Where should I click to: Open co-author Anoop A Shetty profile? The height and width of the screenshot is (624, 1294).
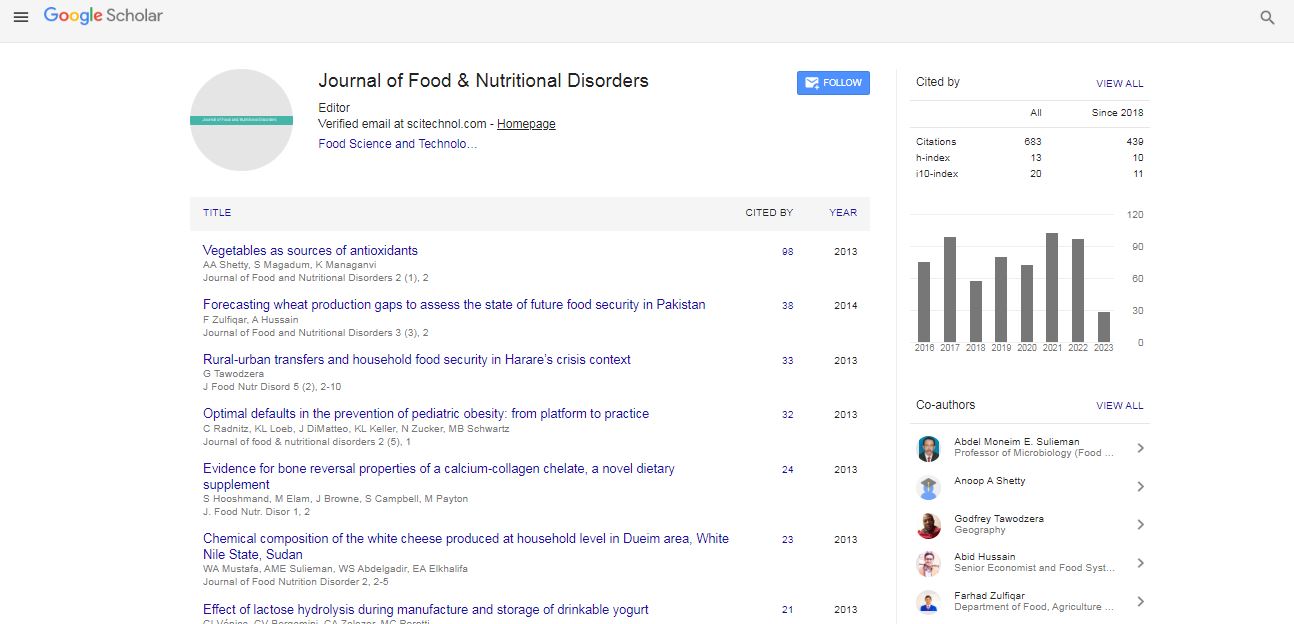(x=990, y=481)
